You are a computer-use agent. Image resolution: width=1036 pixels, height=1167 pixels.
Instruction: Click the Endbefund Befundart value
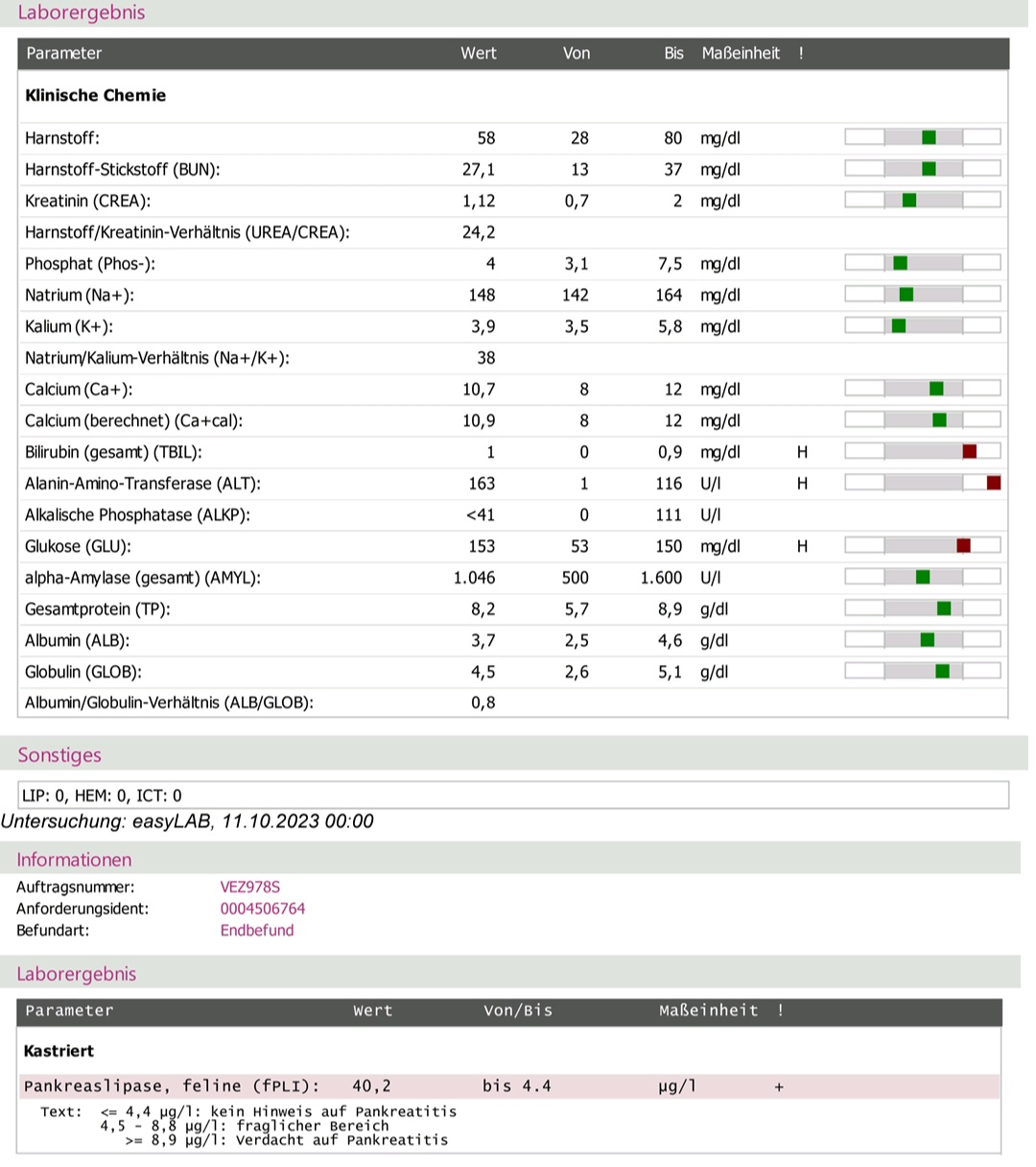click(x=257, y=930)
